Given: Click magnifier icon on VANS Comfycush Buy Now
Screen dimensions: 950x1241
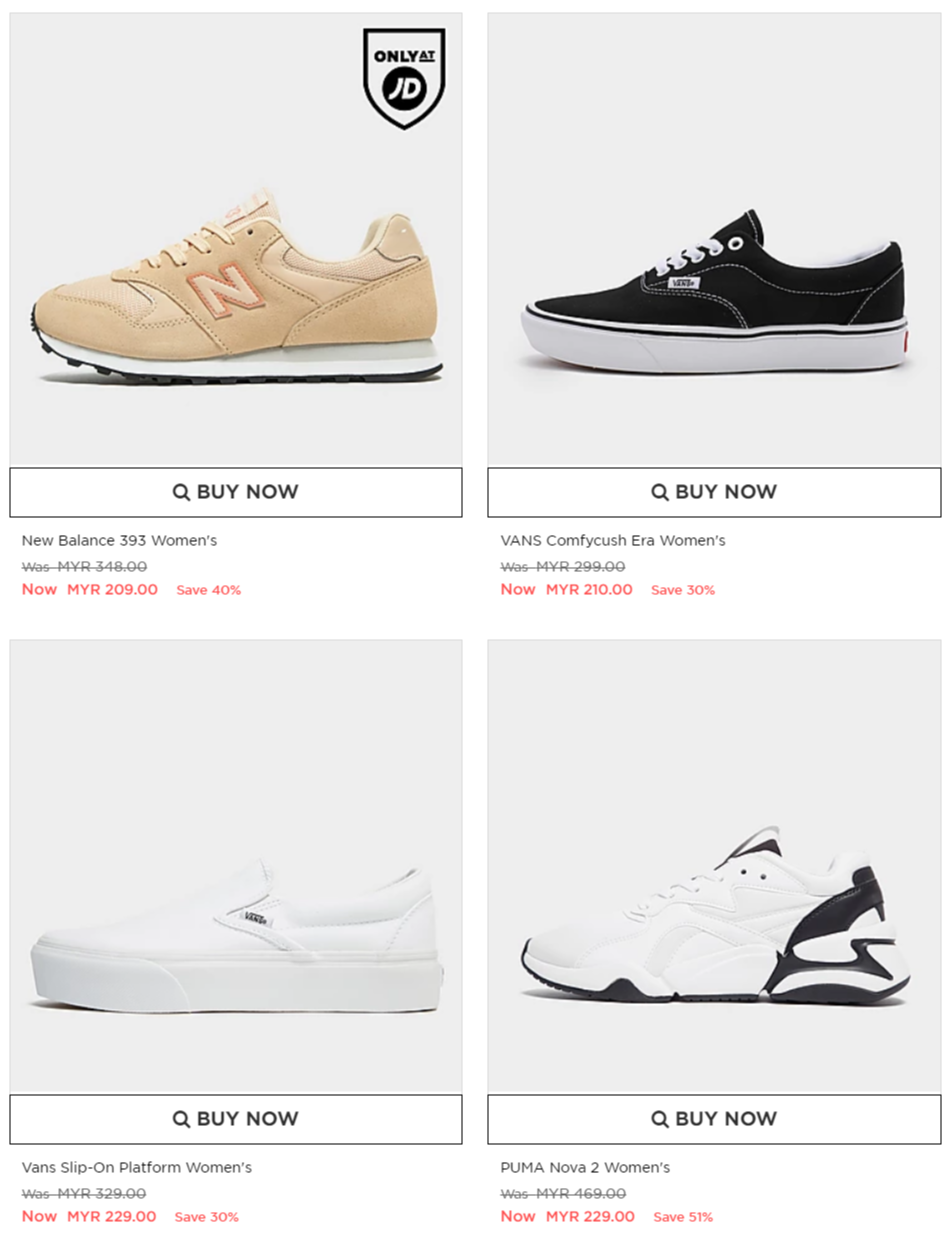Looking at the screenshot, I should 660,492.
